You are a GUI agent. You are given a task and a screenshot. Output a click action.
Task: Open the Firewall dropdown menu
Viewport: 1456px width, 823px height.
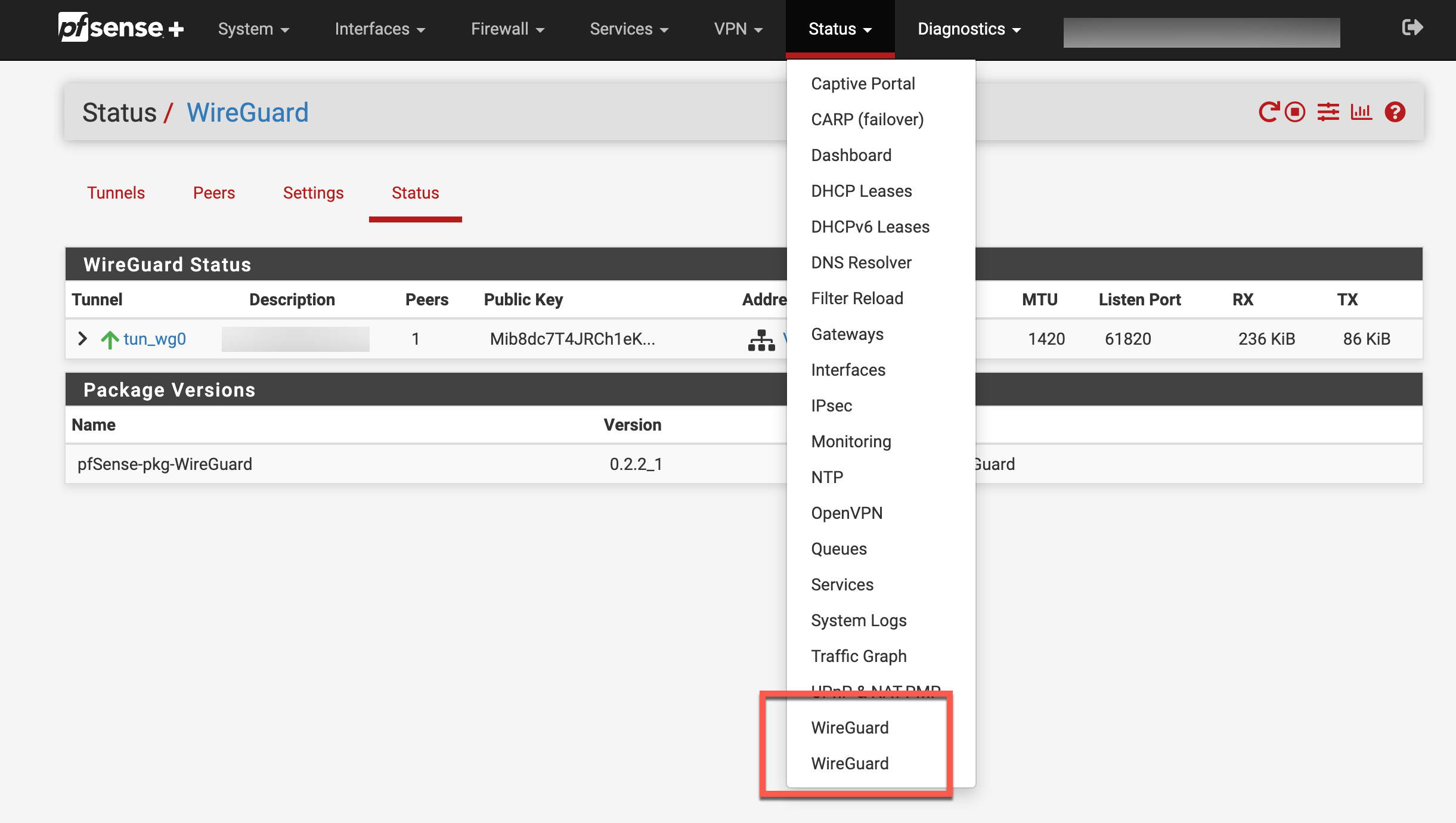[507, 29]
